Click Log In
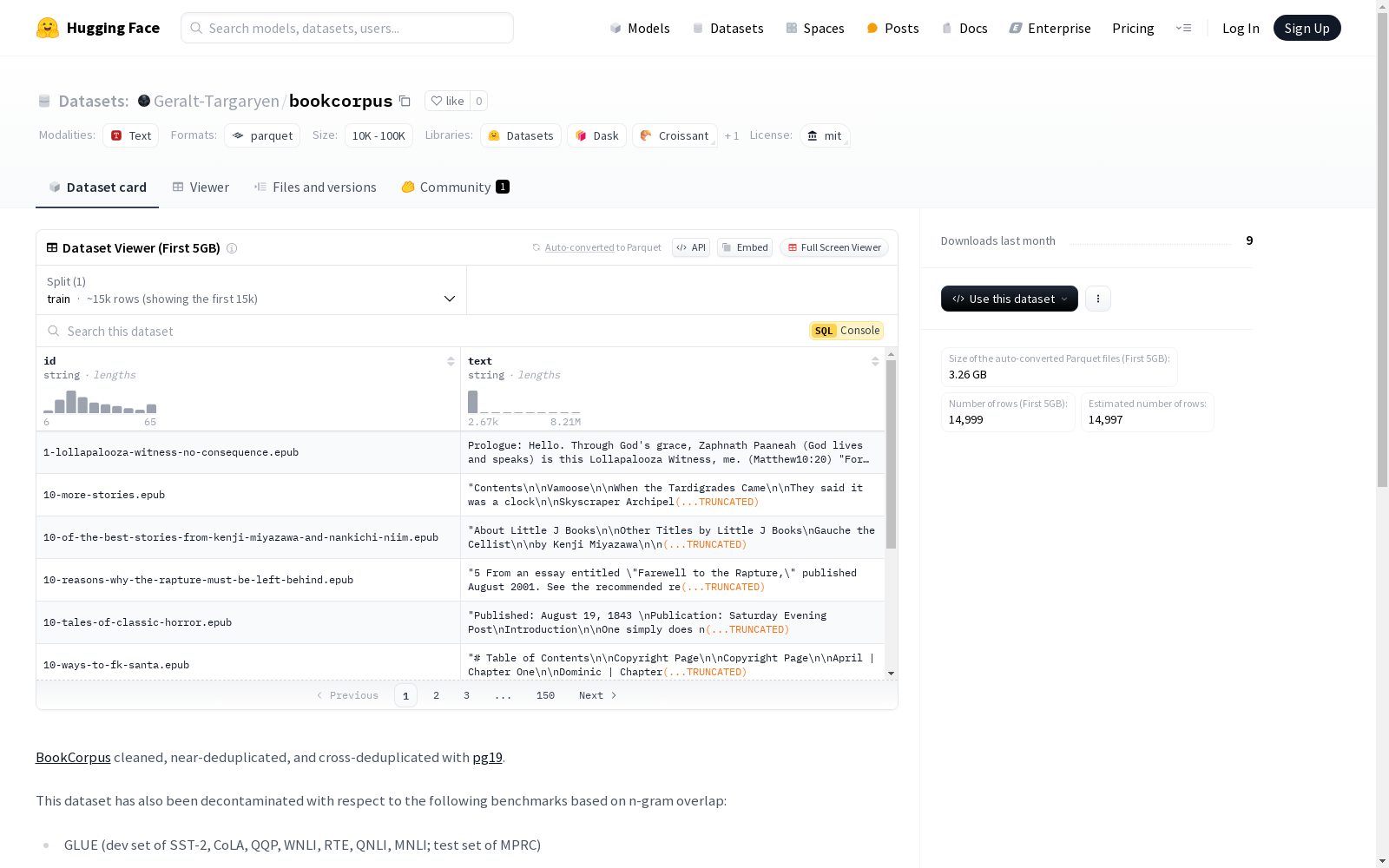Image resolution: width=1389 pixels, height=868 pixels. point(1241,28)
